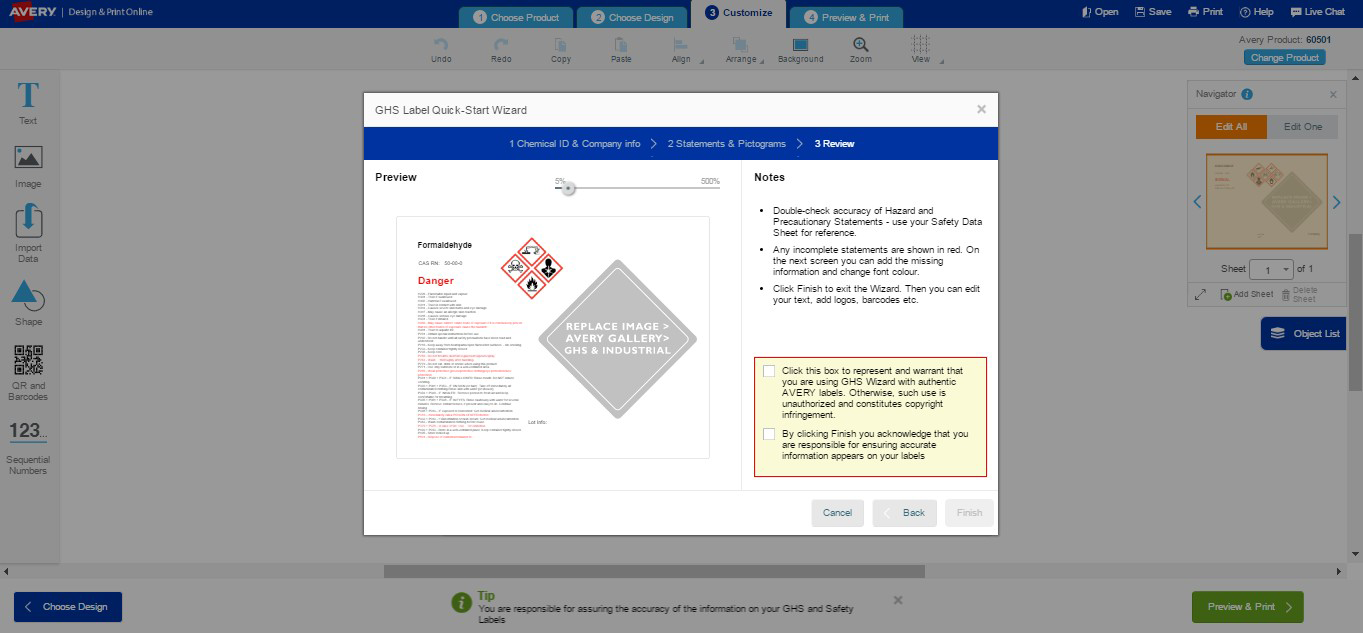Click the Finish button
This screenshot has width=1363, height=633.
tap(969, 513)
